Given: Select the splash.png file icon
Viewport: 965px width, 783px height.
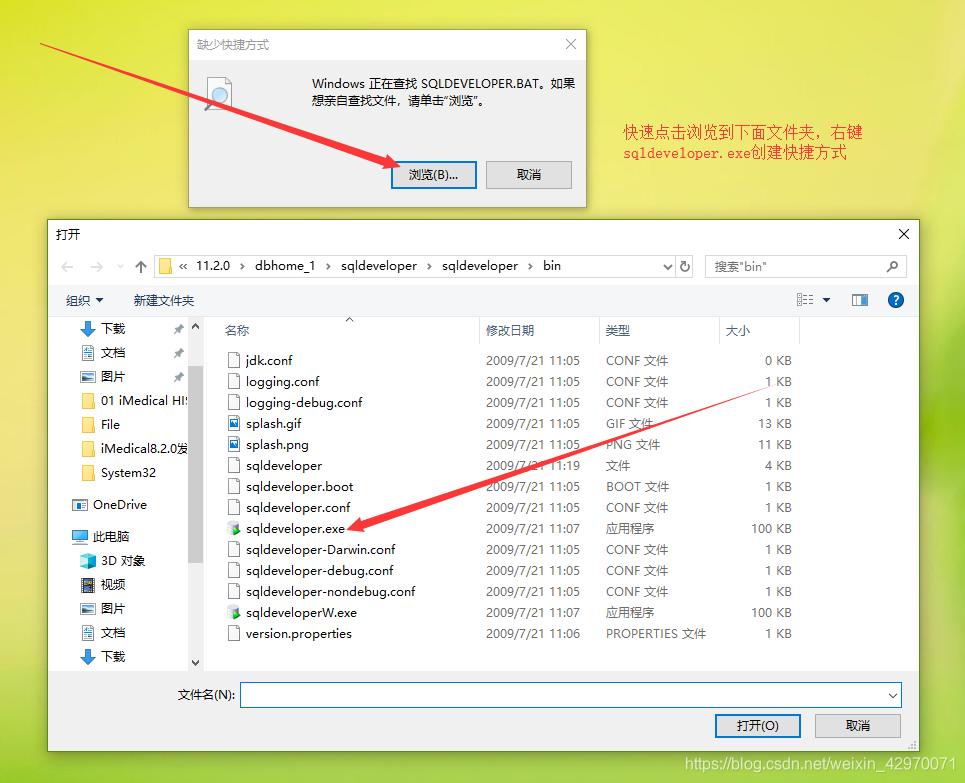Looking at the screenshot, I should point(234,444).
